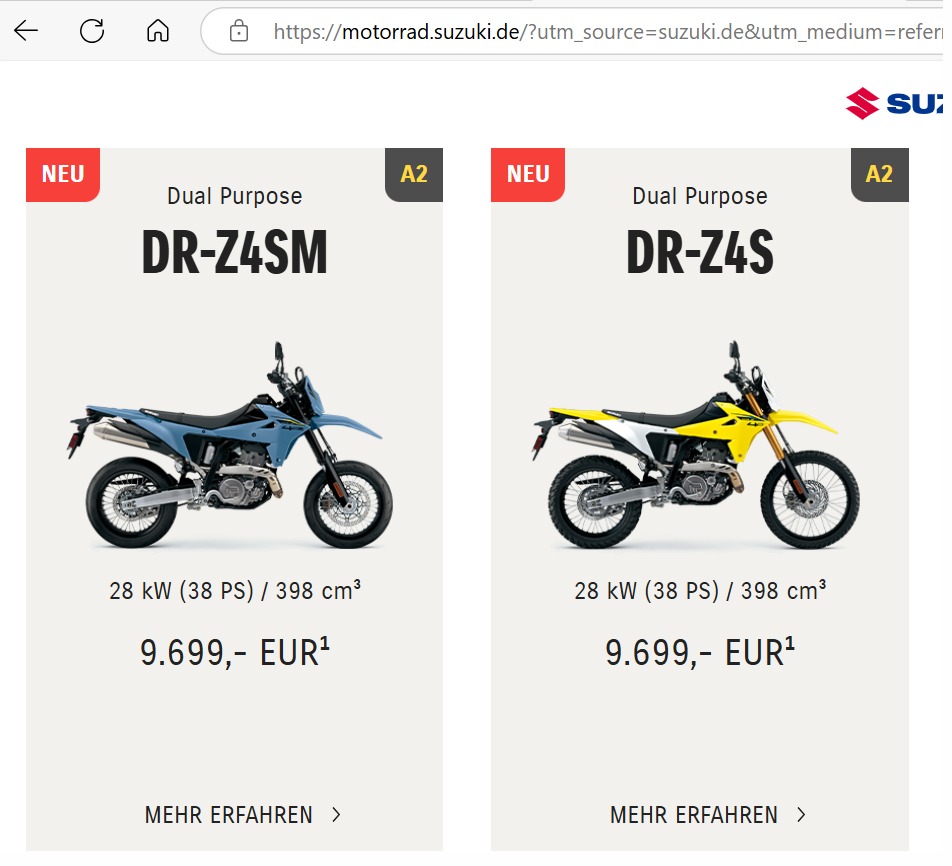952x866 pixels.
Task: Click the Suzuki logo
Action: pyautogui.click(x=895, y=103)
